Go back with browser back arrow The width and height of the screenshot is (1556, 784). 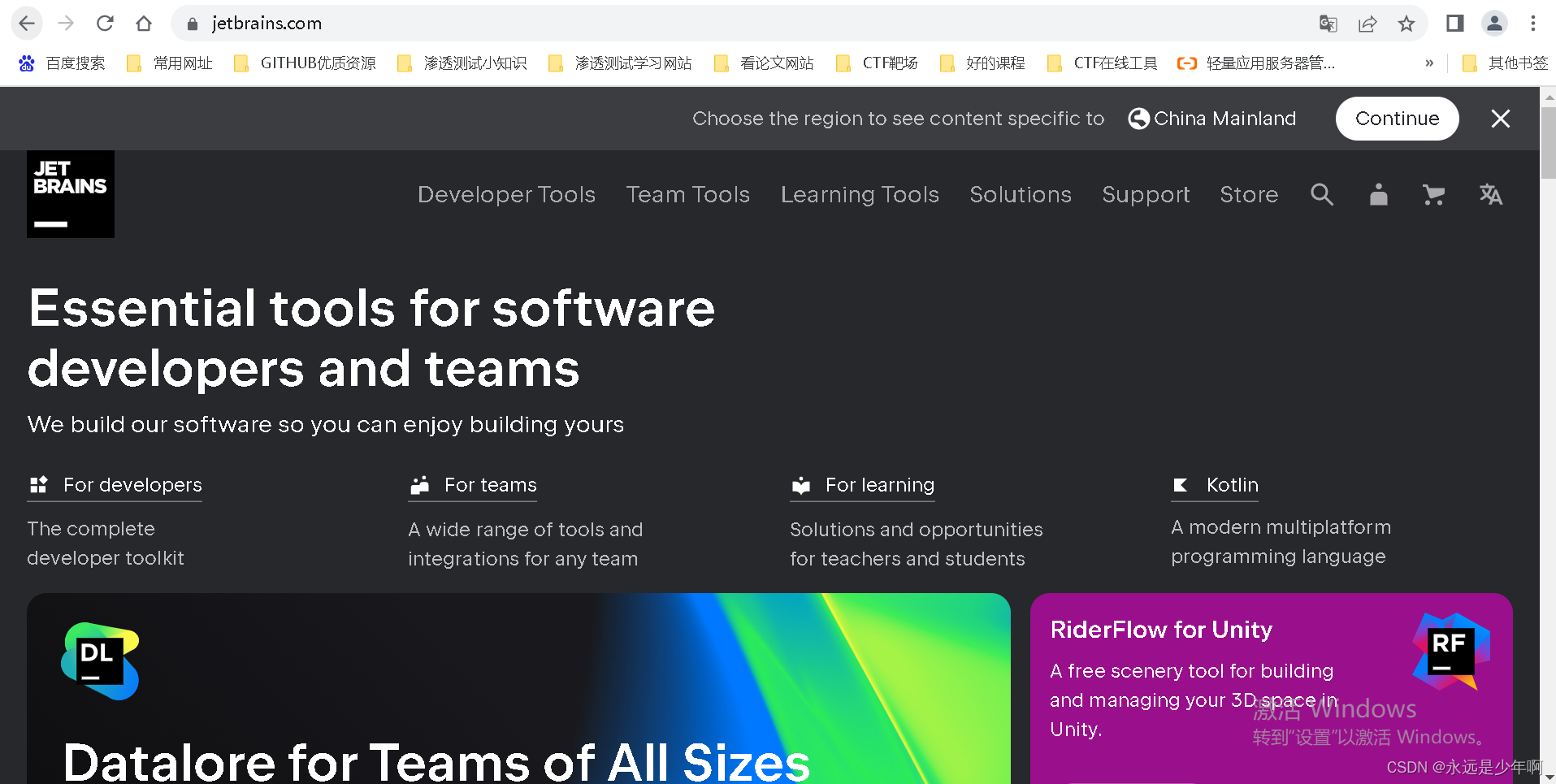tap(27, 24)
